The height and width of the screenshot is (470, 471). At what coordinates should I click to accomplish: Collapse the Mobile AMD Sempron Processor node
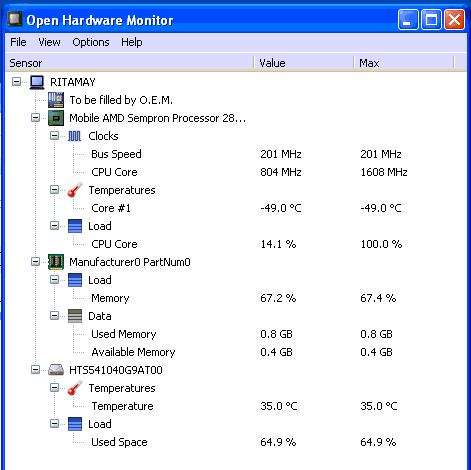click(35, 118)
